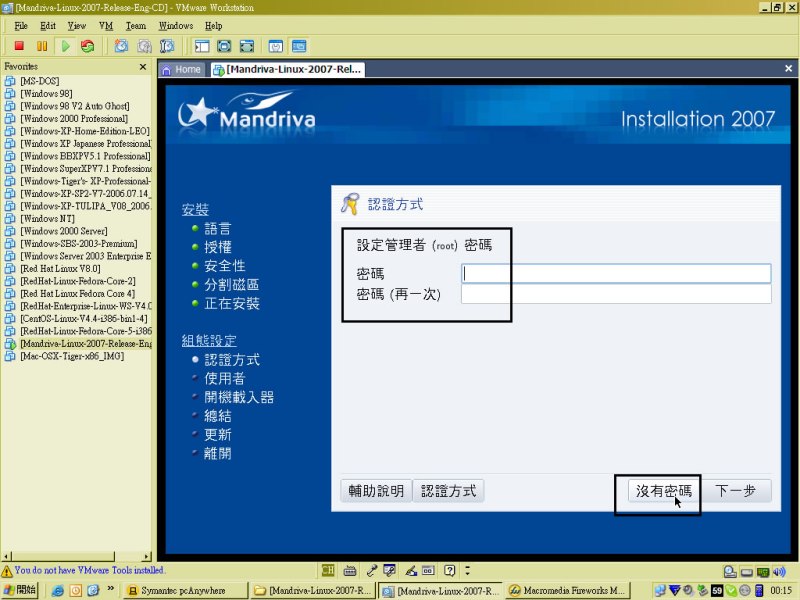800x600 pixels.
Task: Select the Mandriva-Linux-2007-Rel... tab
Action: pyautogui.click(x=288, y=69)
